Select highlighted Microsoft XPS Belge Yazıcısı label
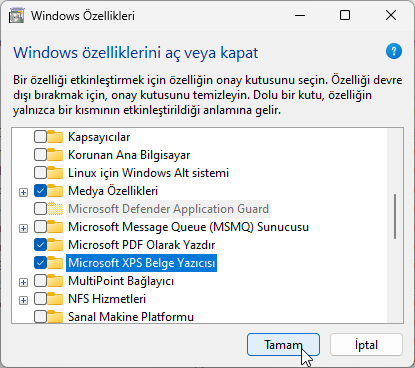 coord(142,263)
